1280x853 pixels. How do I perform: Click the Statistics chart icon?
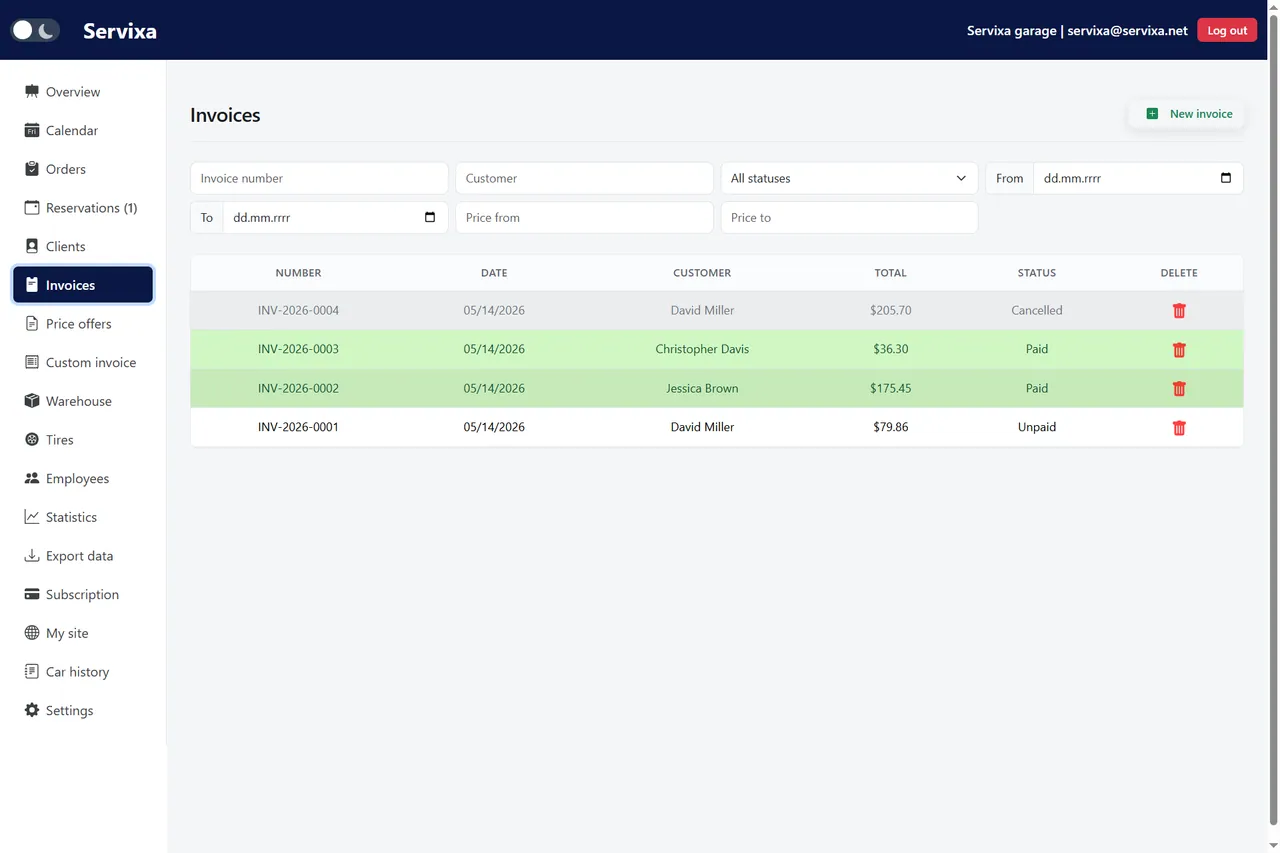(x=32, y=517)
